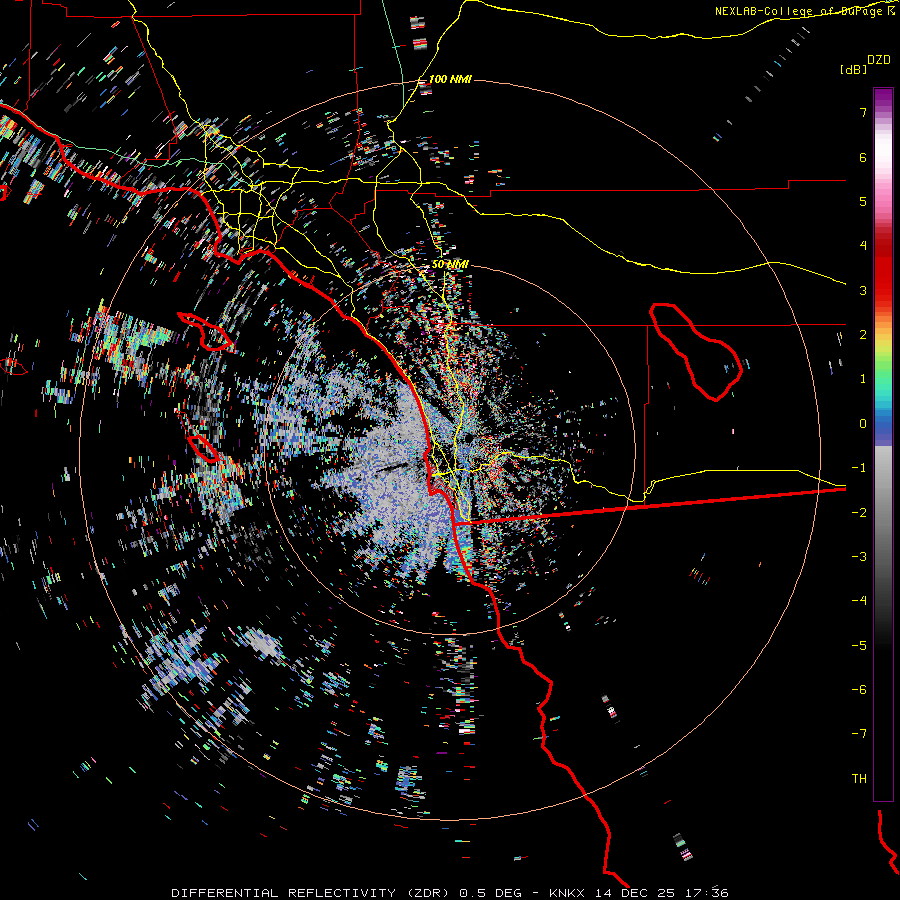Click the "DZD" legend title
The height and width of the screenshot is (900, 900).
click(x=879, y=60)
